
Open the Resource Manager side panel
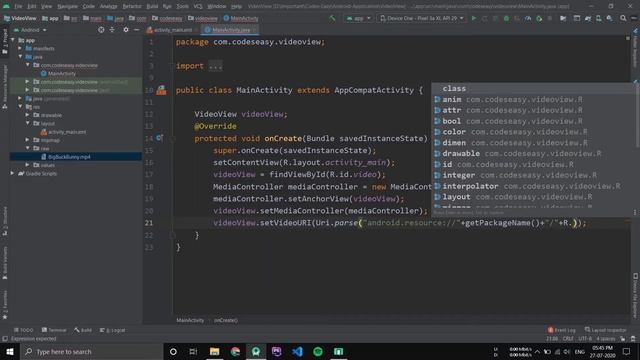coord(4,87)
